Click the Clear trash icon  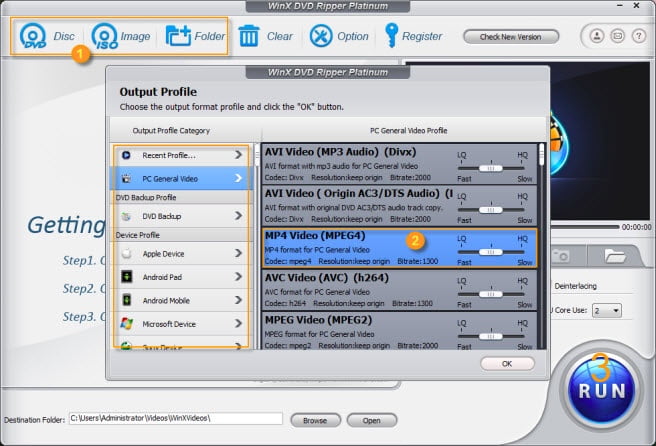[249, 36]
